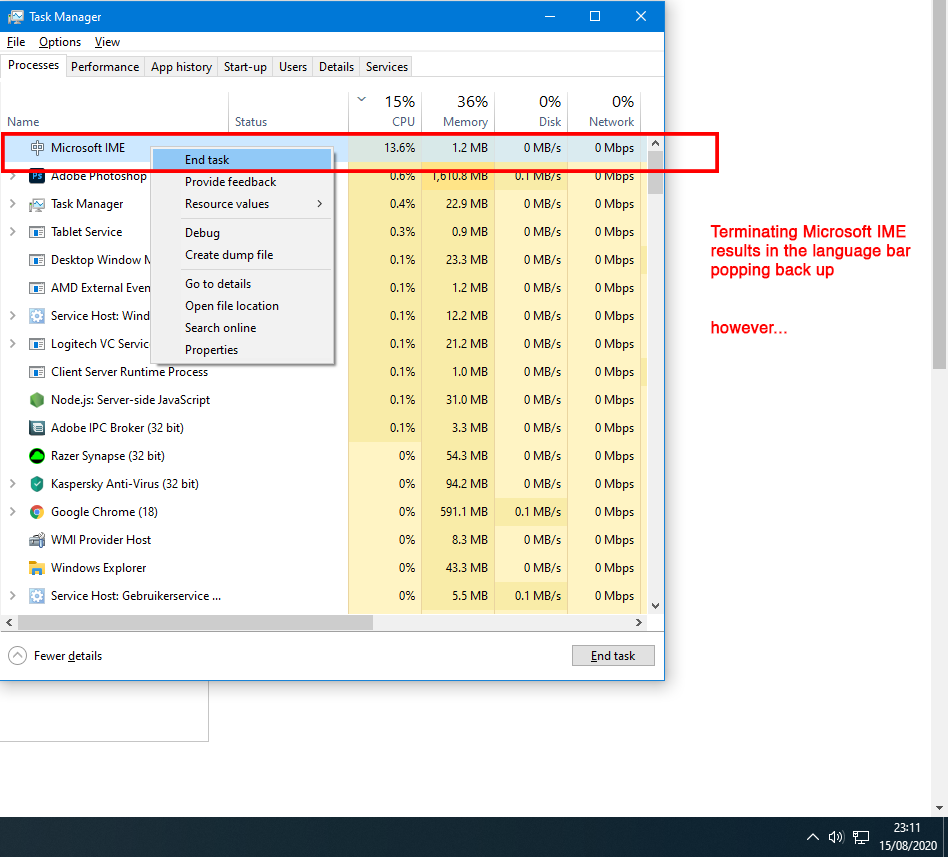Viewport: 949px width, 858px height.
Task: Switch to the Performance tab
Action: point(105,67)
